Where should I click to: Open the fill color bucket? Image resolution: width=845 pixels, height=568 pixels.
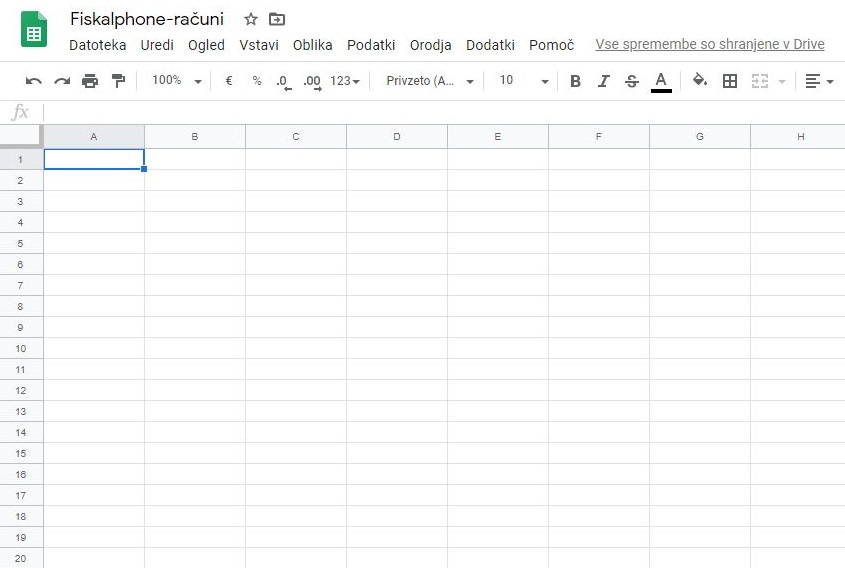[x=699, y=80]
